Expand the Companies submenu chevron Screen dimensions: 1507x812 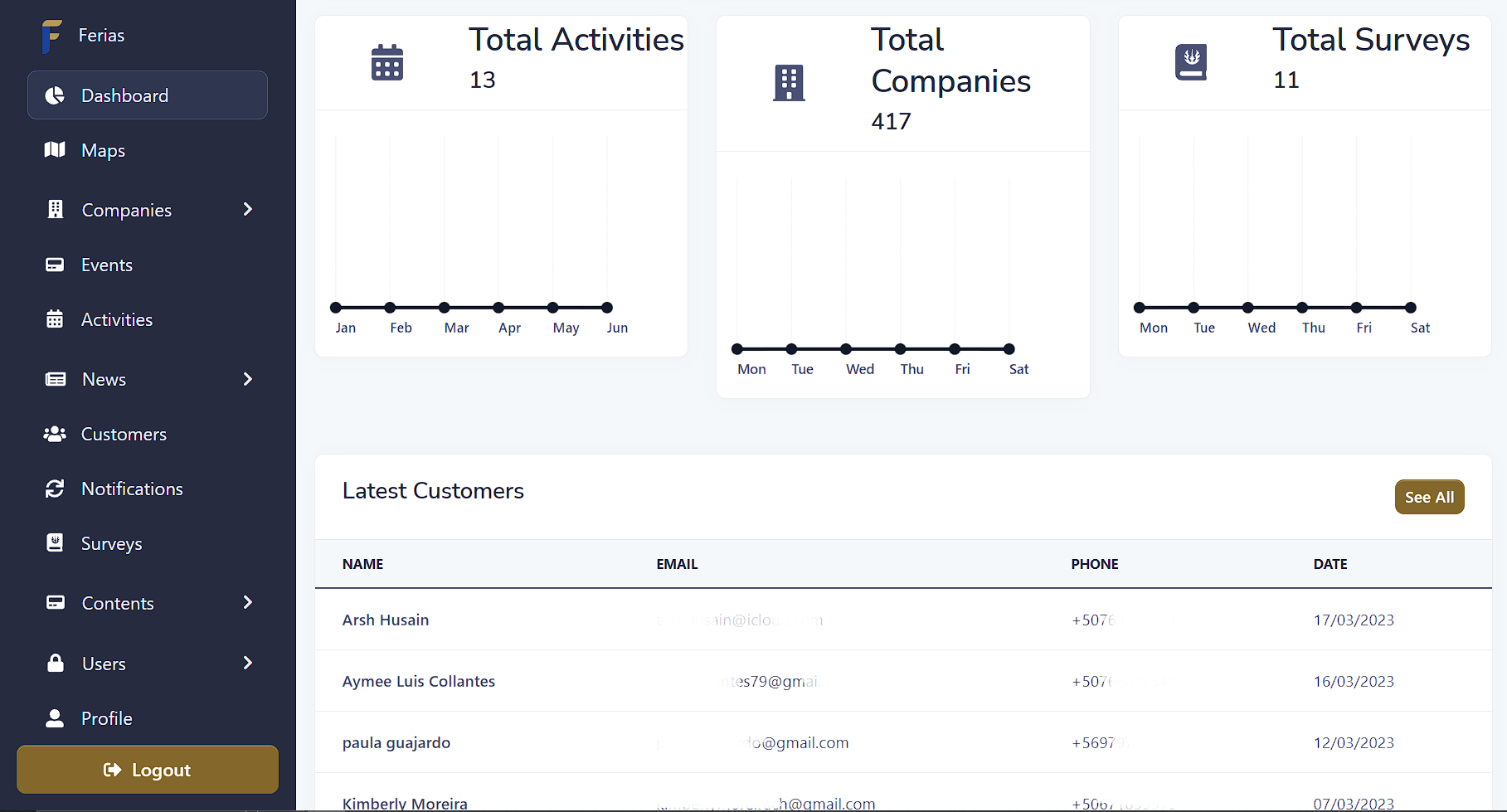(247, 210)
